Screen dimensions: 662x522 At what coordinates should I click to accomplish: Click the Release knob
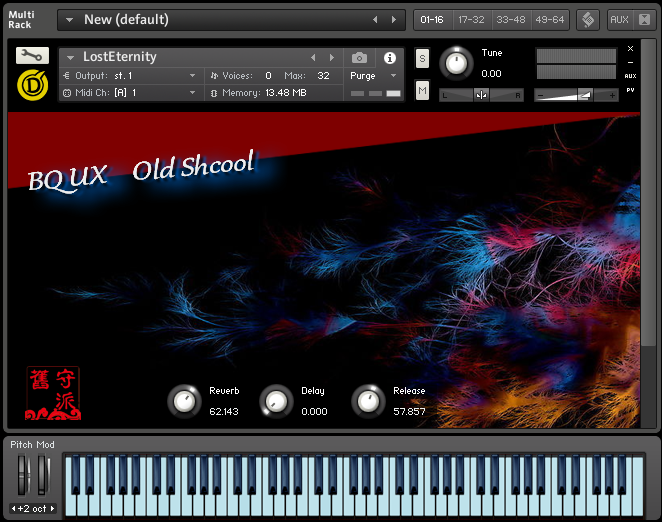[x=368, y=401]
